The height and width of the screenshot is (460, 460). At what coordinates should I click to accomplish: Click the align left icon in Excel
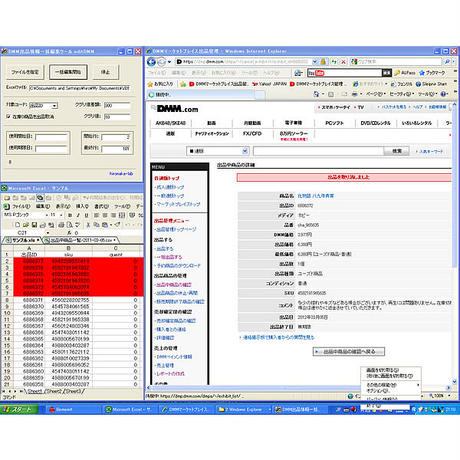(96, 215)
